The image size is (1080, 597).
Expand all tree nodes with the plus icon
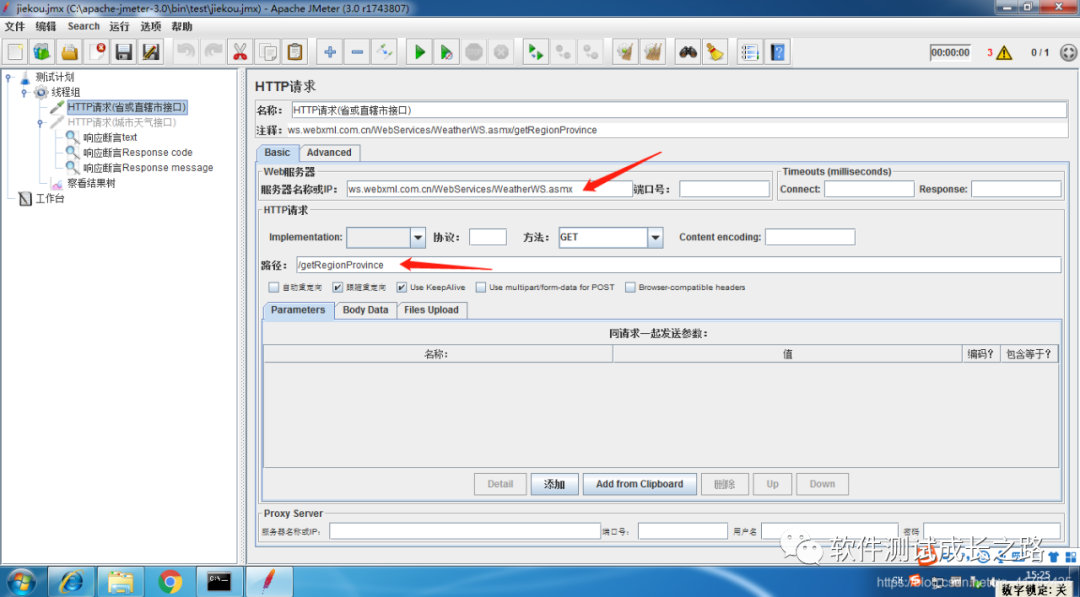point(330,52)
